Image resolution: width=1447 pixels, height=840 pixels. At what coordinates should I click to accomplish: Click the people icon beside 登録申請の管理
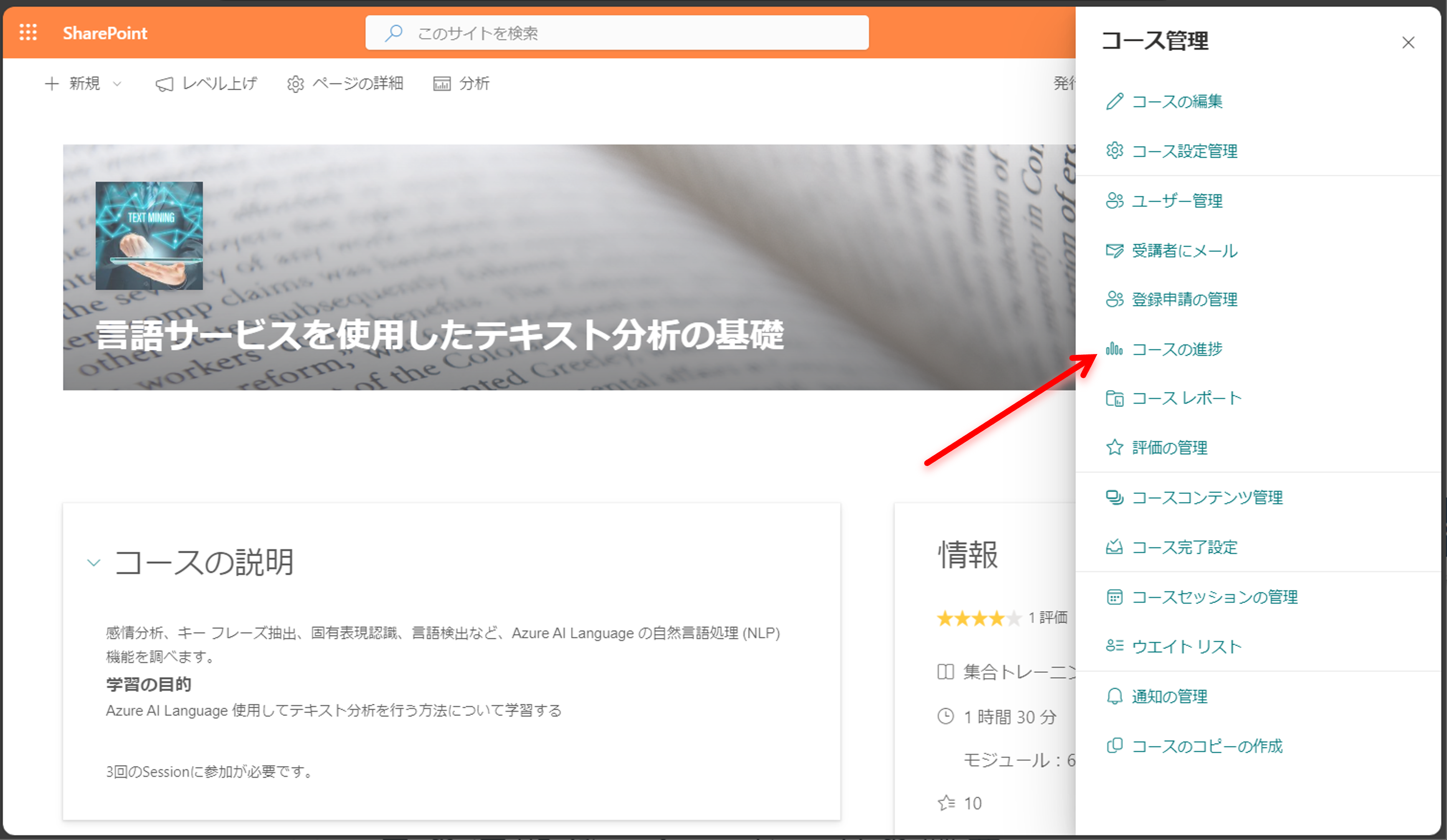point(1115,299)
